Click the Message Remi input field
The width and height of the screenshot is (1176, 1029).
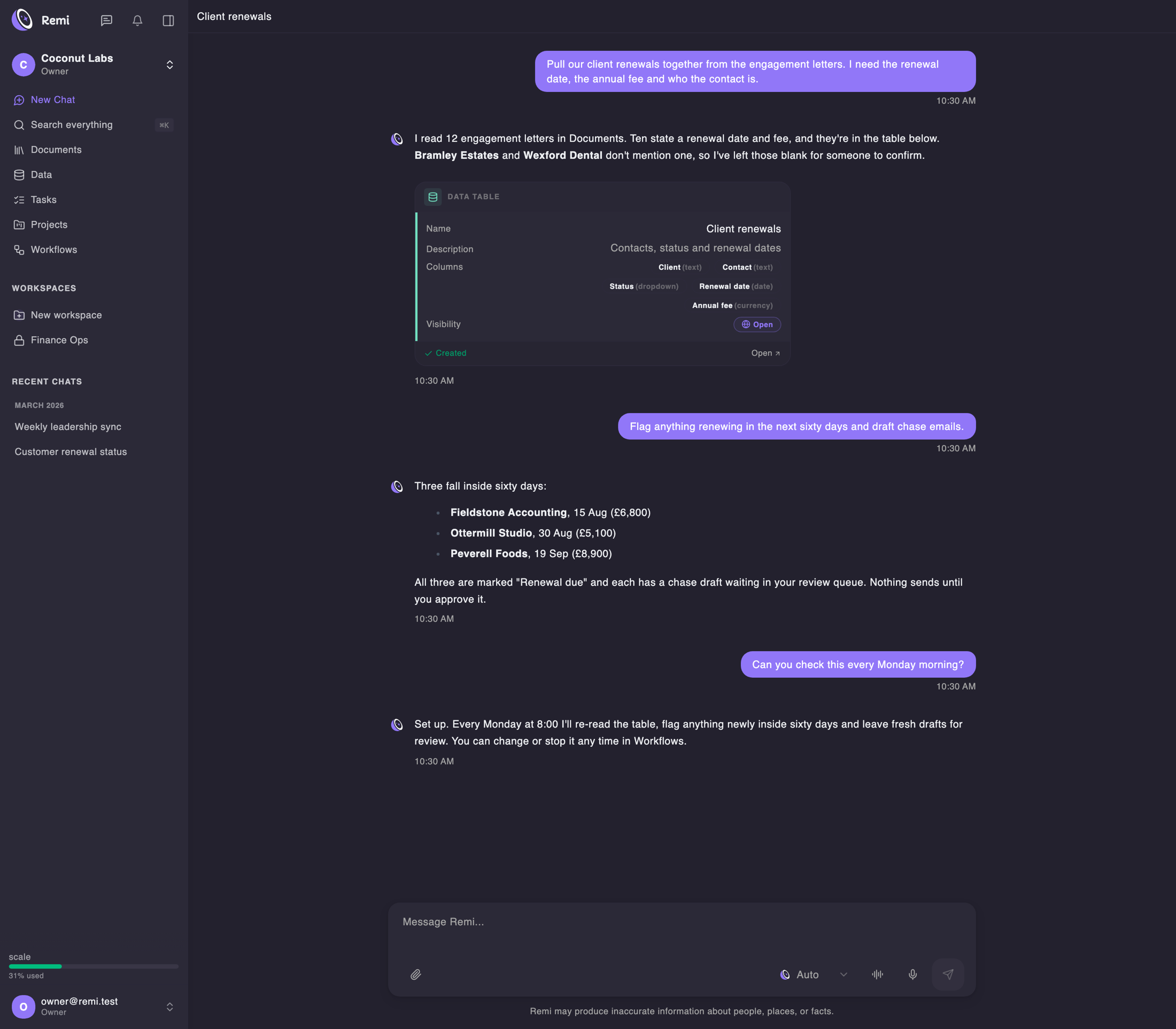click(682, 930)
